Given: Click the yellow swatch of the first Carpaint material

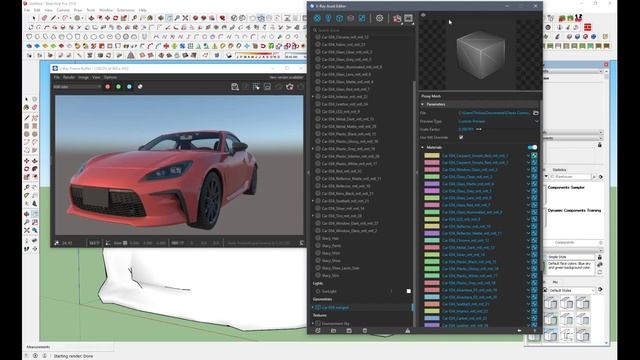Looking at the screenshot, I should tap(432, 156).
